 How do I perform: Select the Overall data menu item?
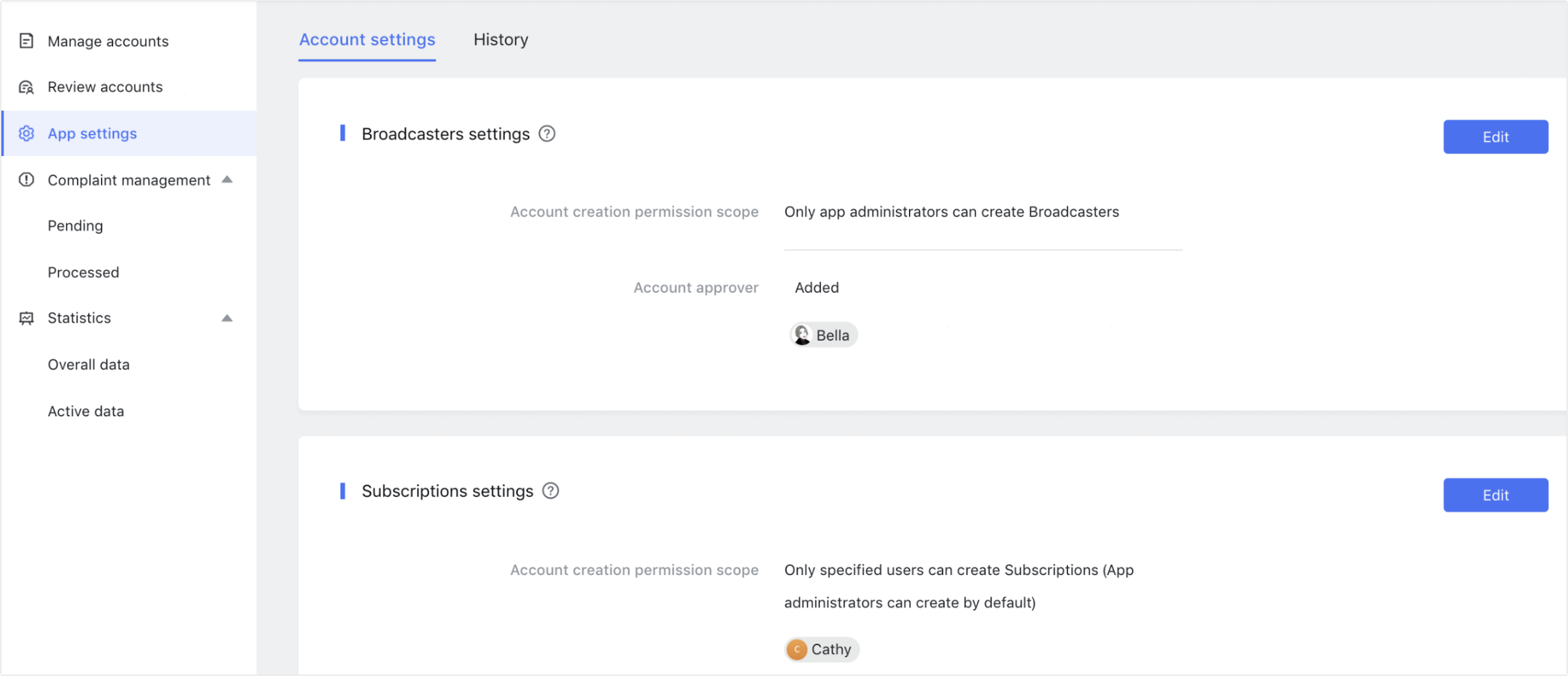(x=88, y=364)
